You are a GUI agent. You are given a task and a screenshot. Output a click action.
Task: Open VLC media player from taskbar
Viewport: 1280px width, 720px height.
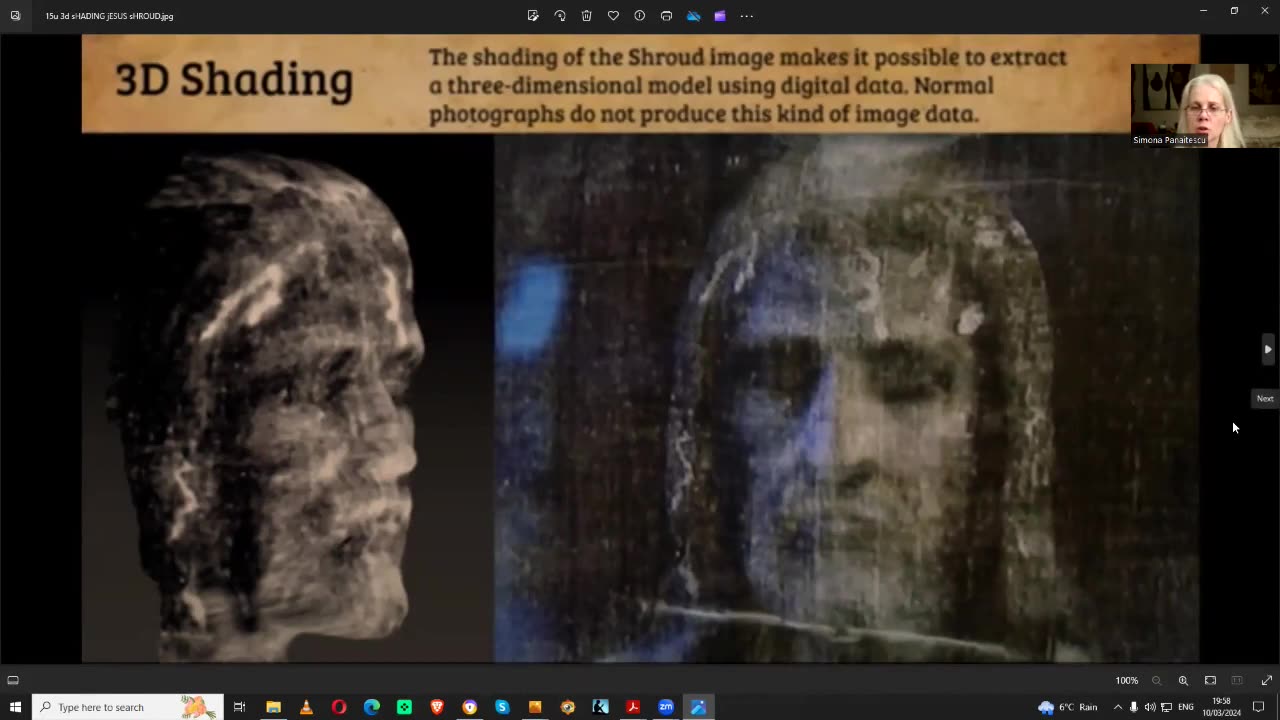[x=306, y=707]
